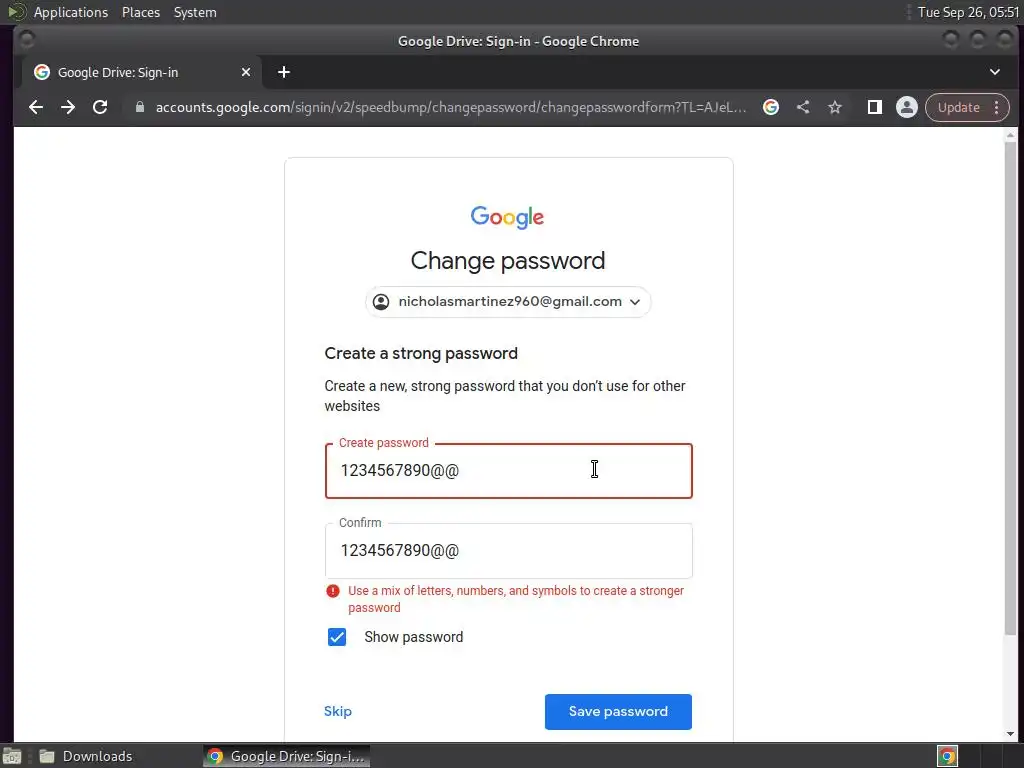The width and height of the screenshot is (1024, 768).
Task: Open the System menu
Action: 195,12
